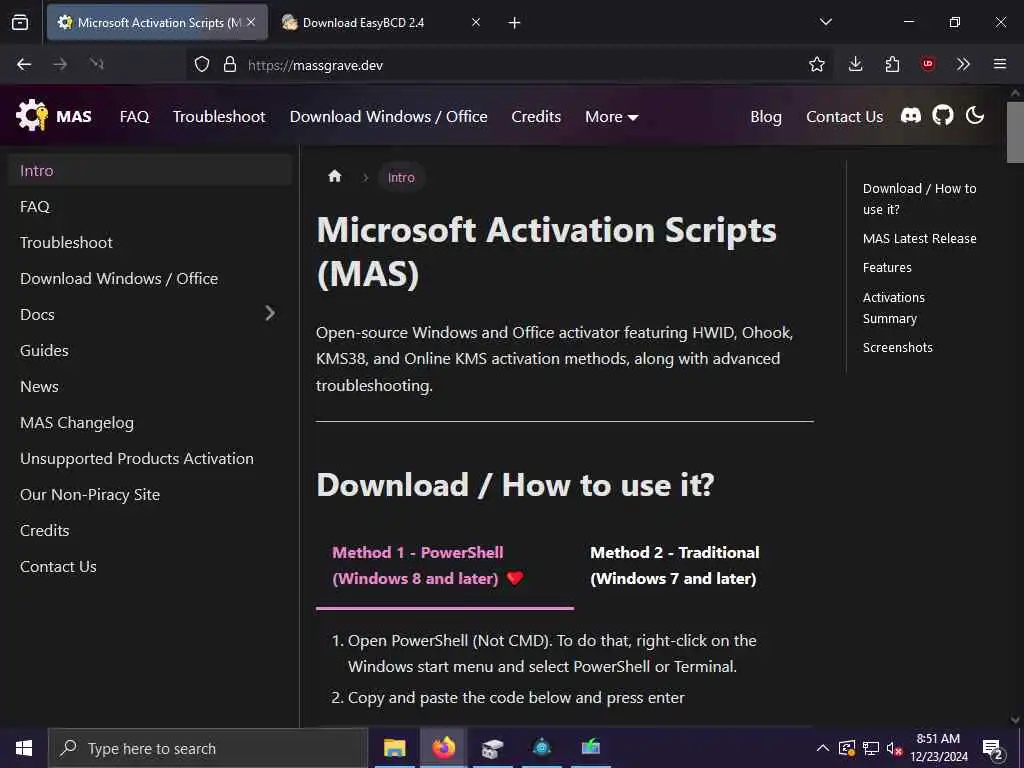Open the notification center icon
This screenshot has width=1024, height=768.
click(x=993, y=748)
